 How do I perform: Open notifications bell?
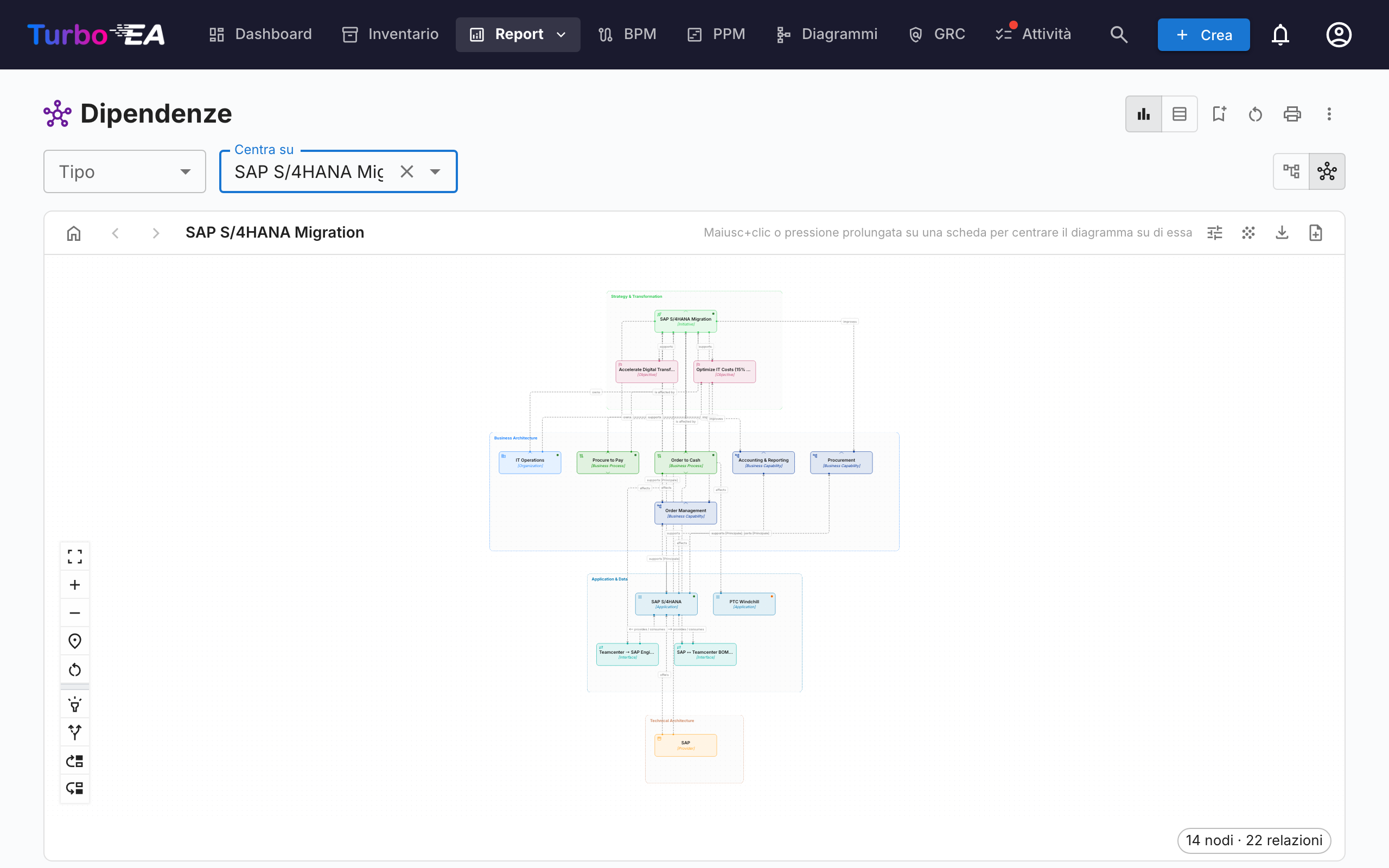click(x=1280, y=34)
